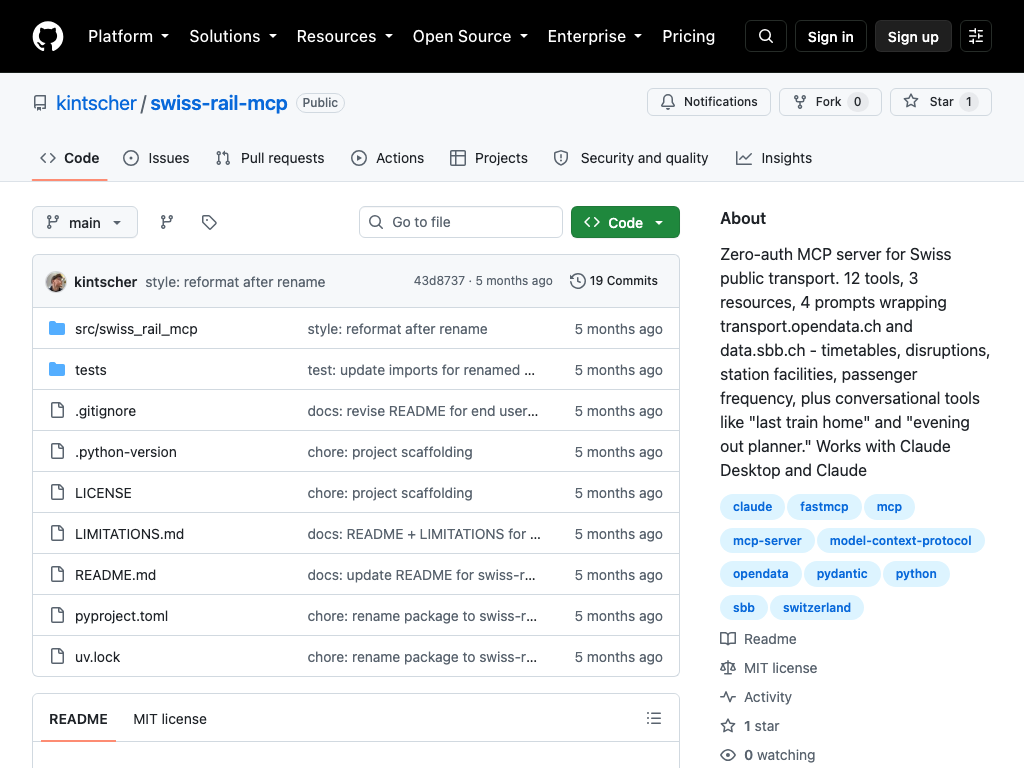Image resolution: width=1024 pixels, height=768 pixels.
Task: Star the repository with Star button
Action: pos(940,102)
